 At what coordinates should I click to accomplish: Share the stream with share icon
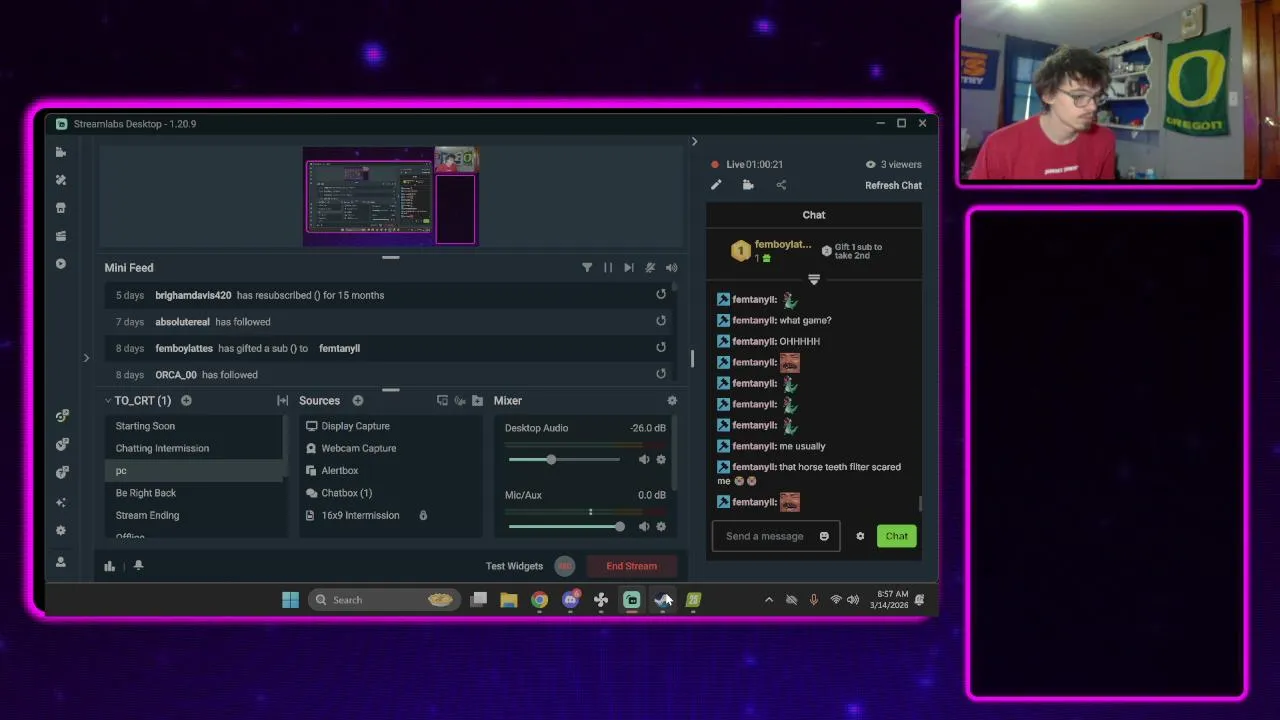coord(781,185)
